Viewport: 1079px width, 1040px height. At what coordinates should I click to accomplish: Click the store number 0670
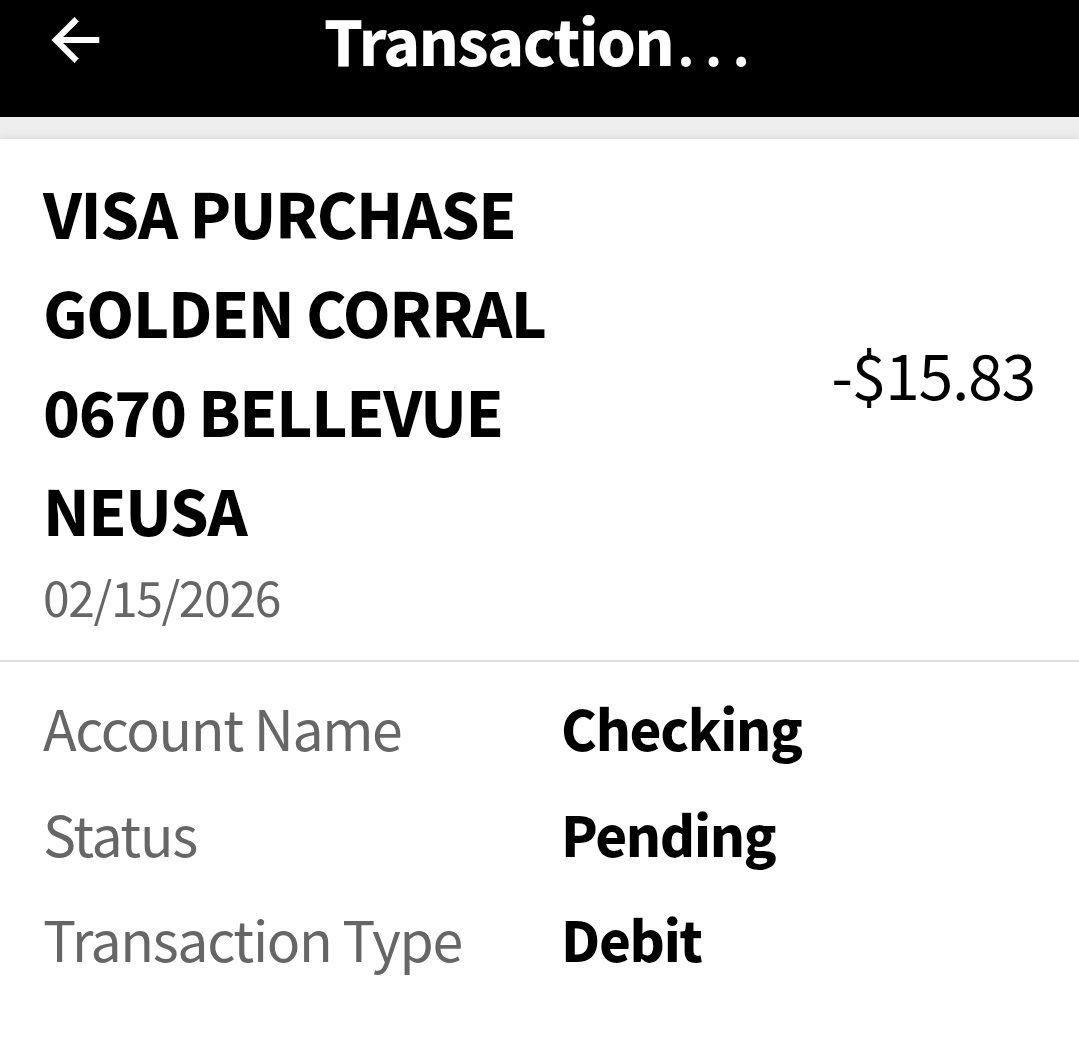[114, 414]
